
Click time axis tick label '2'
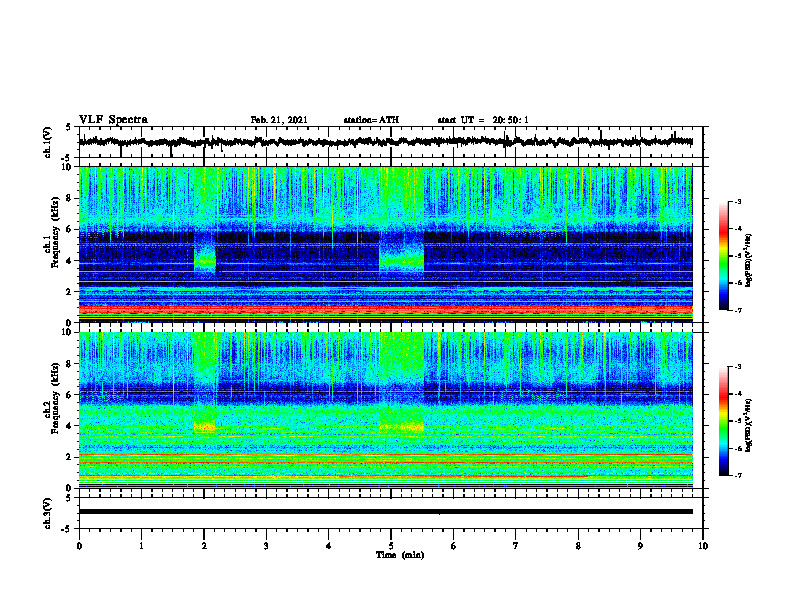[x=204, y=546]
